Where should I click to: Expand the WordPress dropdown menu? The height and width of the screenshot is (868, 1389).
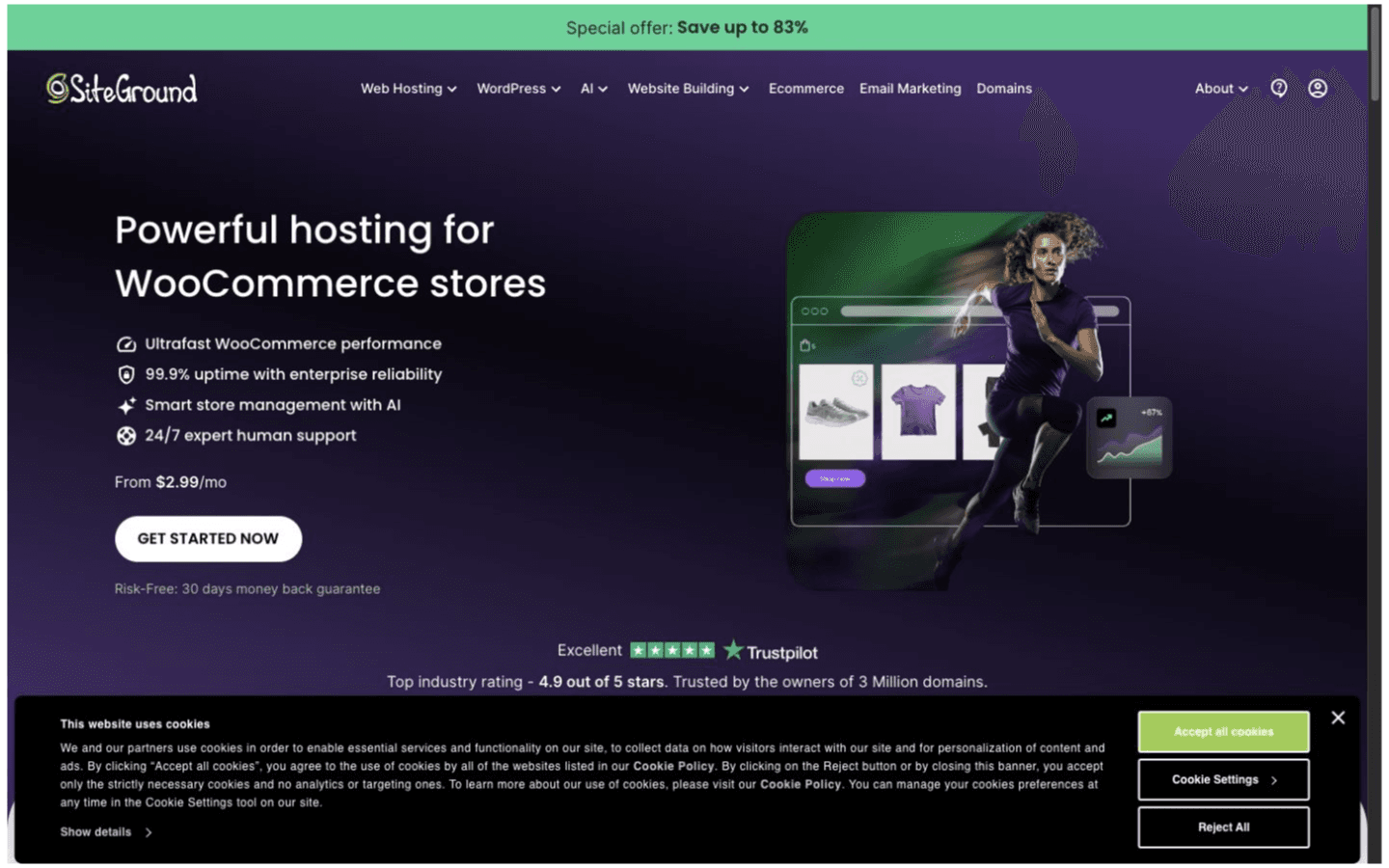pos(519,89)
